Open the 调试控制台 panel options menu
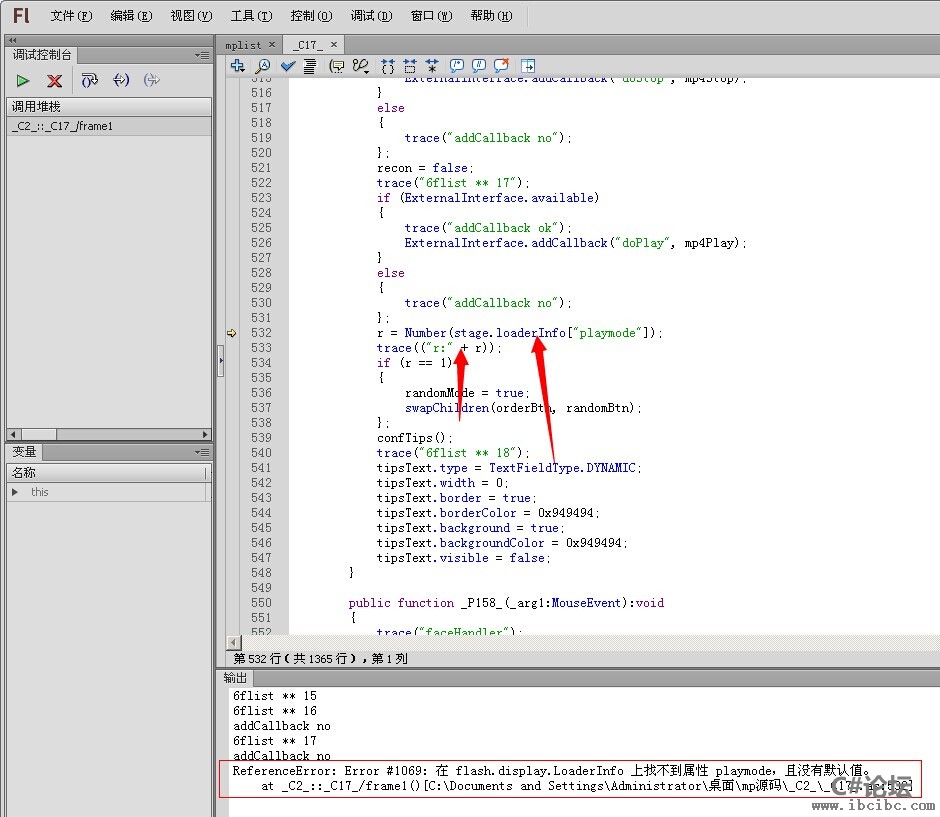The width and height of the screenshot is (940, 817). (202, 55)
